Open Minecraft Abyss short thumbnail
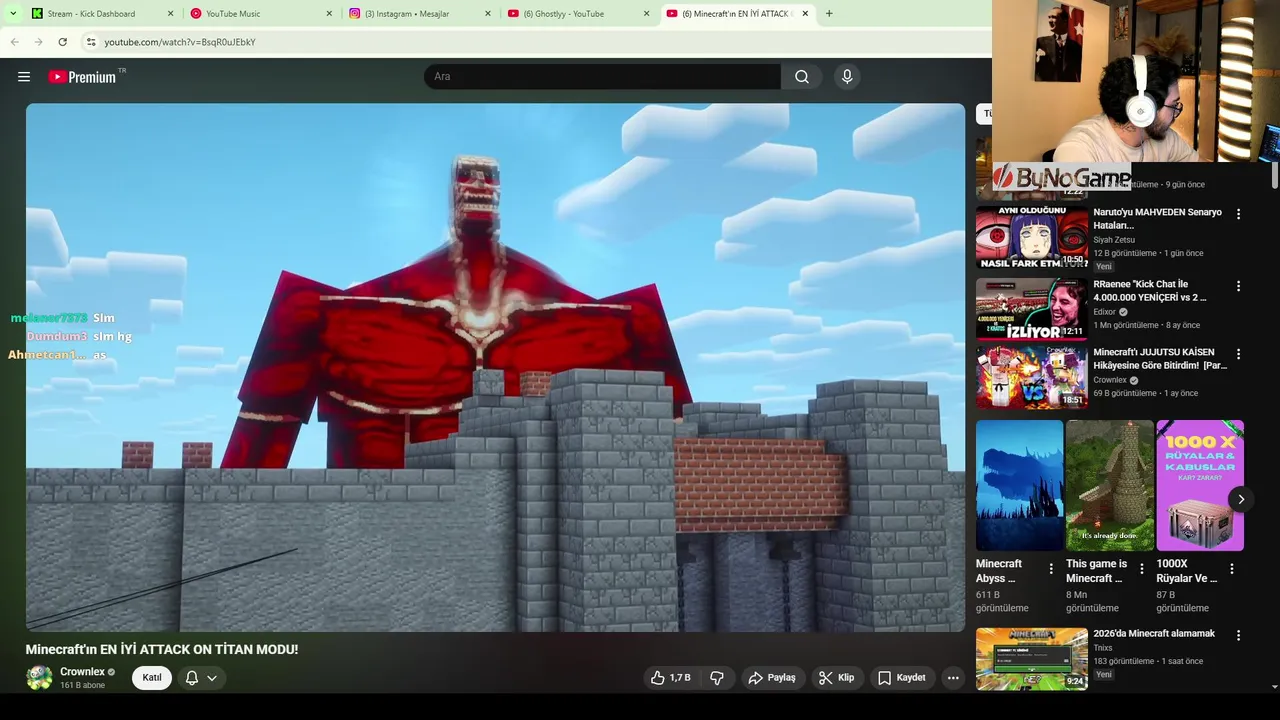 click(x=1019, y=485)
